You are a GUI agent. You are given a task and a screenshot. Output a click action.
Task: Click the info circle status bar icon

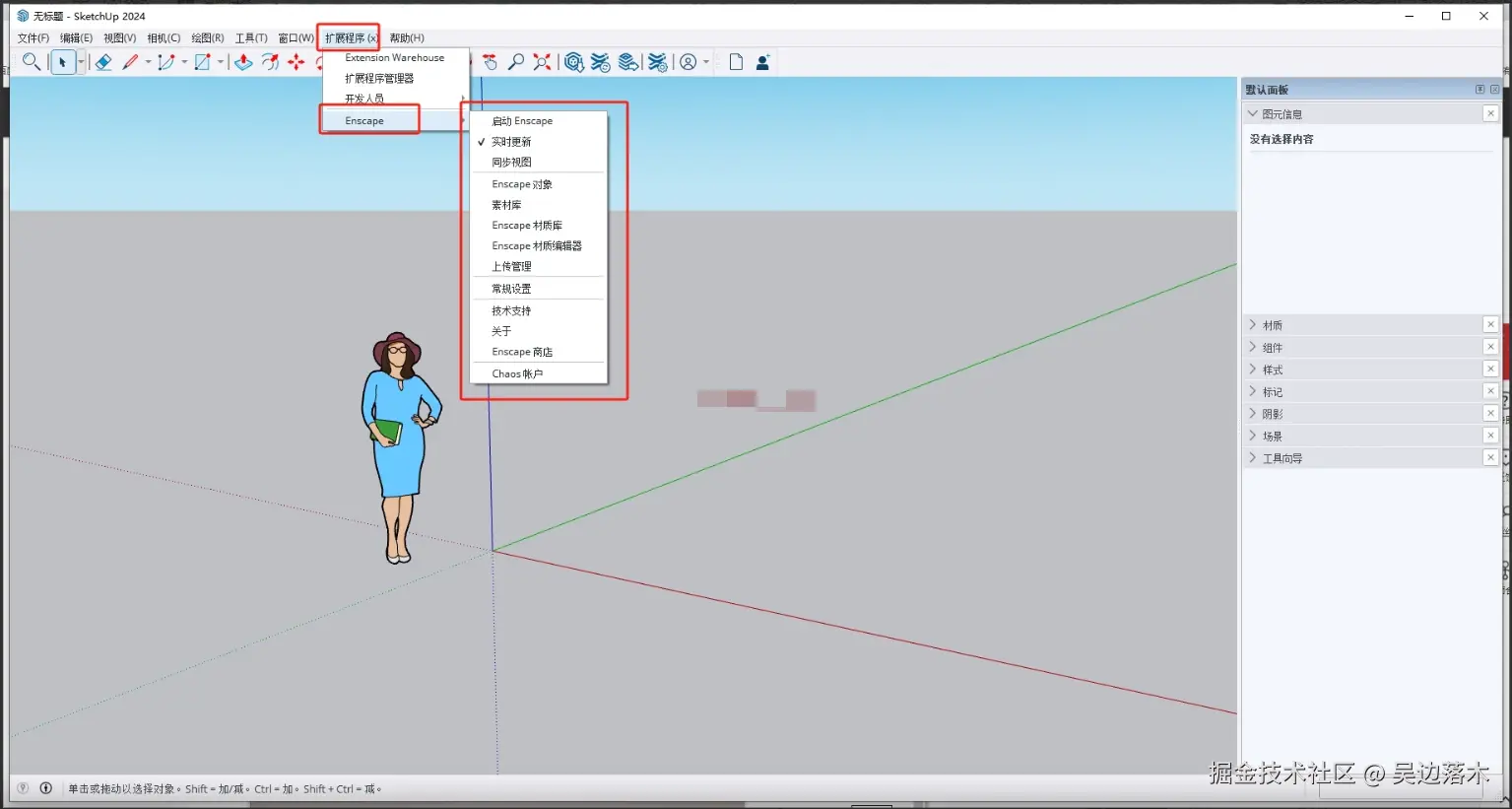click(x=45, y=788)
